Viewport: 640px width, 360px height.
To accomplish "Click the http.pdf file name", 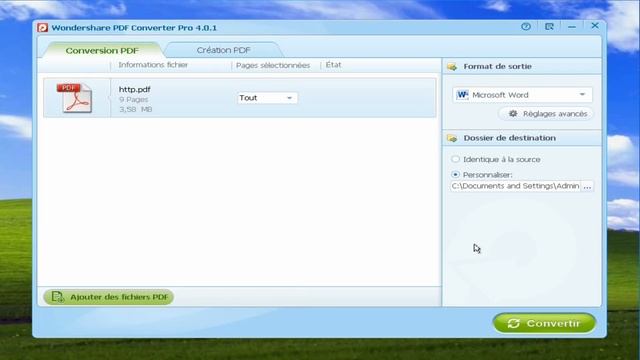I will coord(135,89).
